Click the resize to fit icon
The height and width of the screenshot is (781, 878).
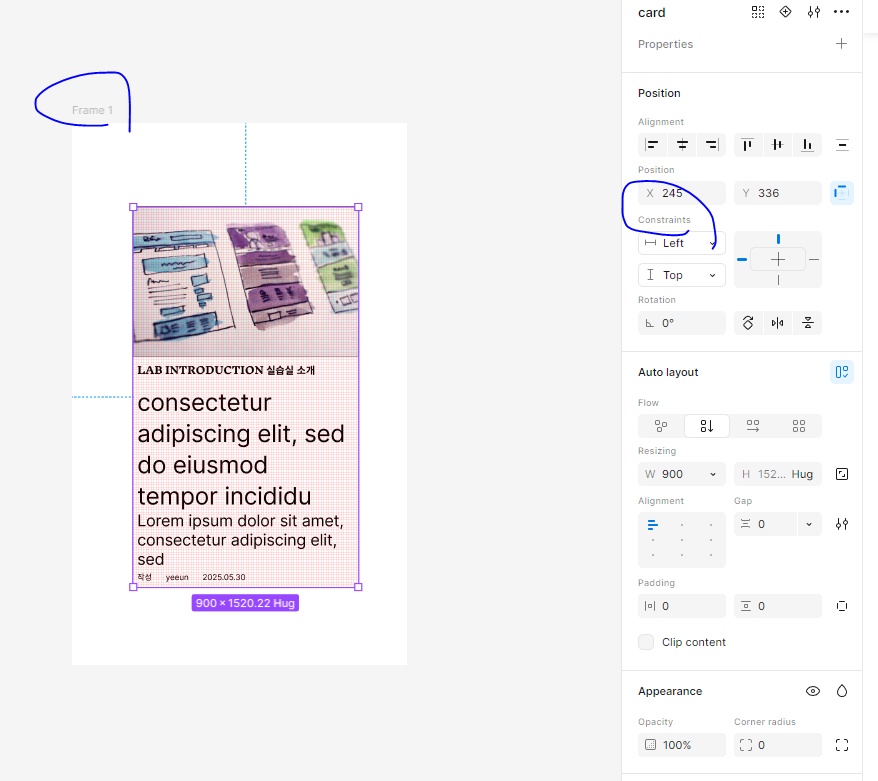[842, 474]
